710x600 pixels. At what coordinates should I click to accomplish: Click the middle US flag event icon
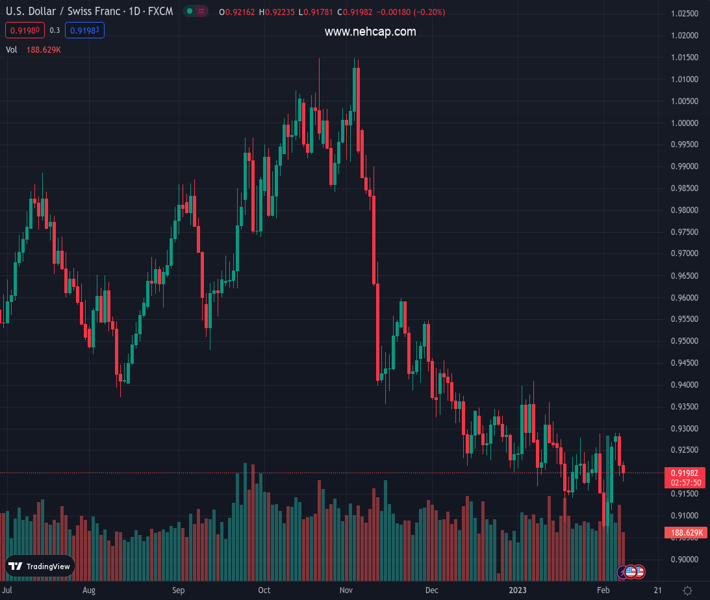631,572
